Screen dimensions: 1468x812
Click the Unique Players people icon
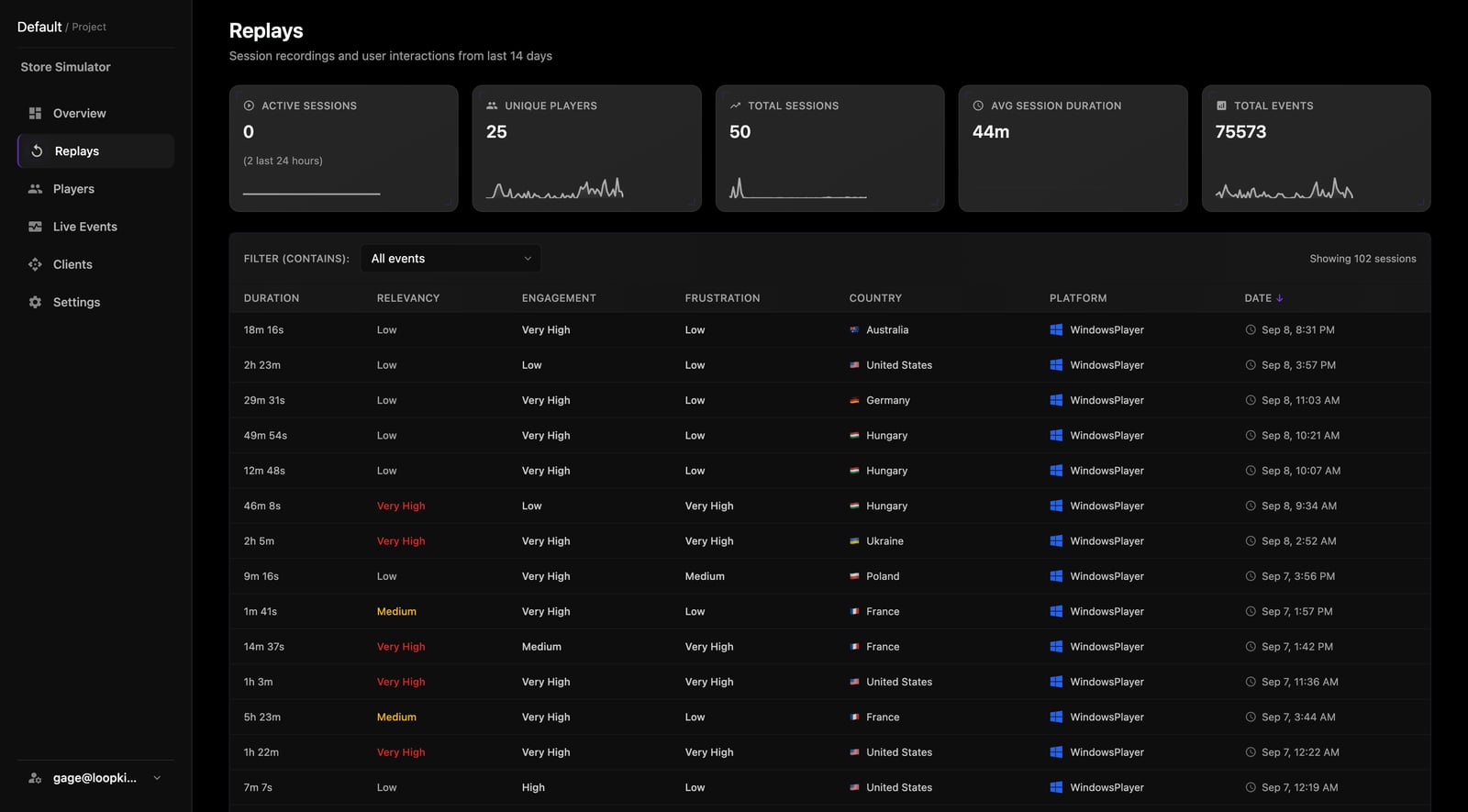click(492, 106)
